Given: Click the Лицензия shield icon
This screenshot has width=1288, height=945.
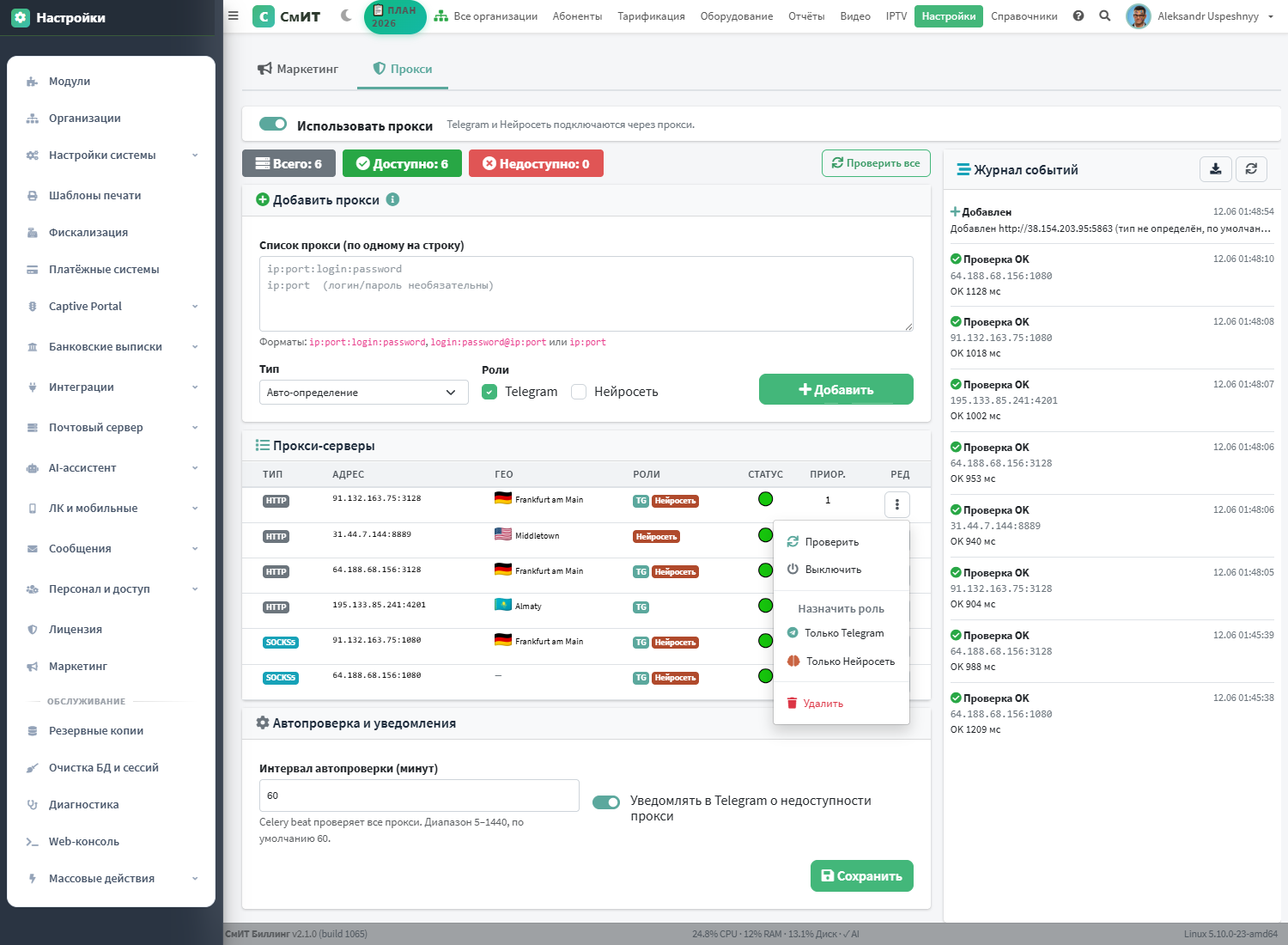Looking at the screenshot, I should click(33, 630).
